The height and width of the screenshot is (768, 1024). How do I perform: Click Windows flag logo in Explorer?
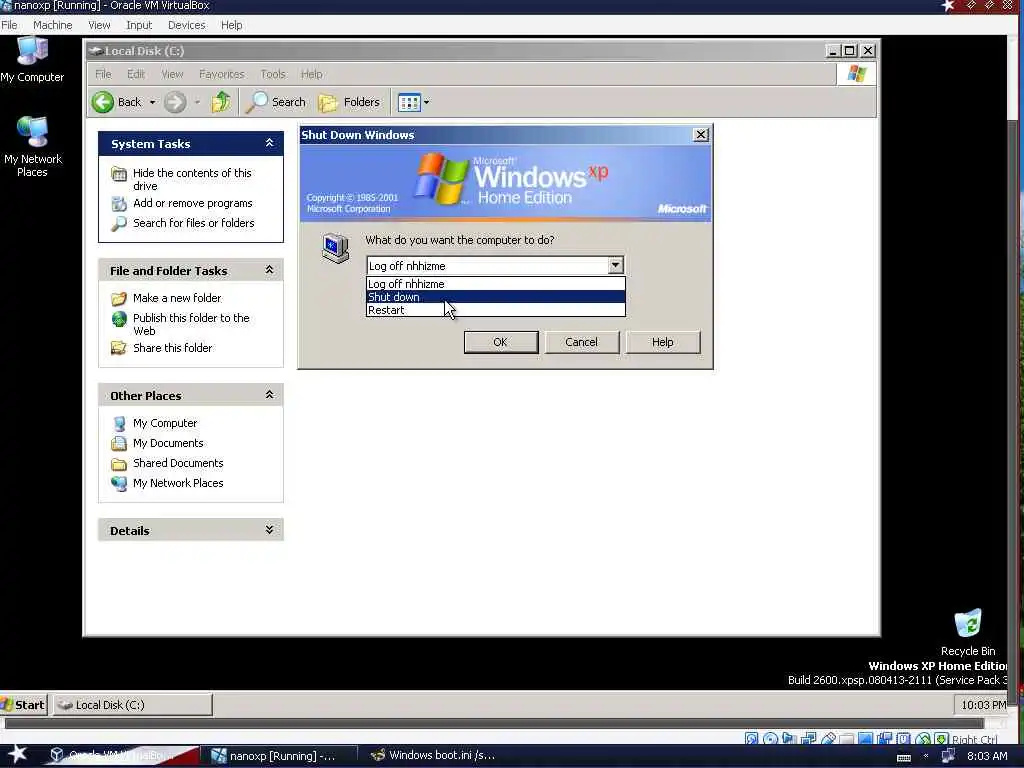point(856,74)
